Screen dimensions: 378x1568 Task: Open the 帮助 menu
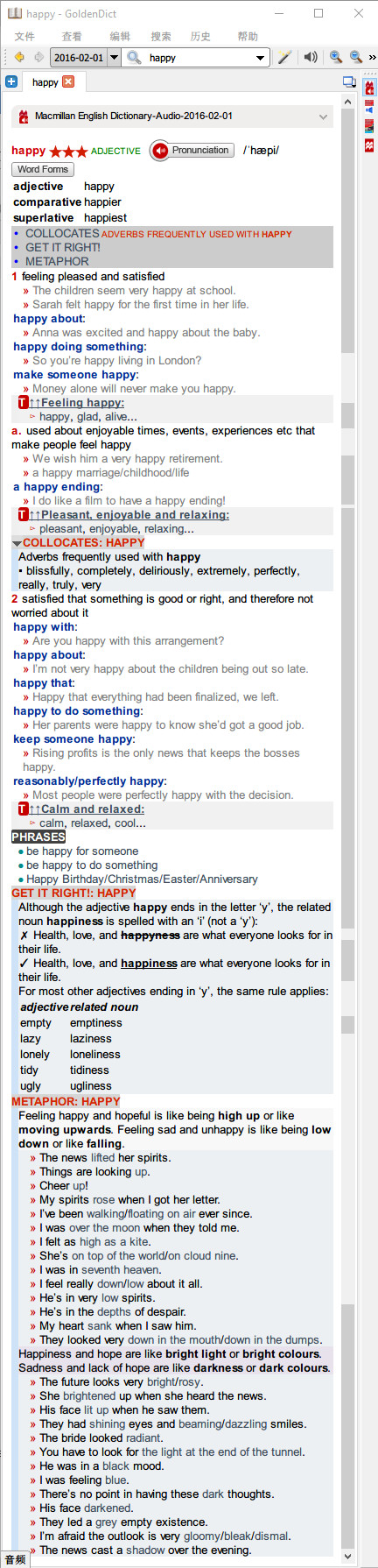[x=248, y=36]
